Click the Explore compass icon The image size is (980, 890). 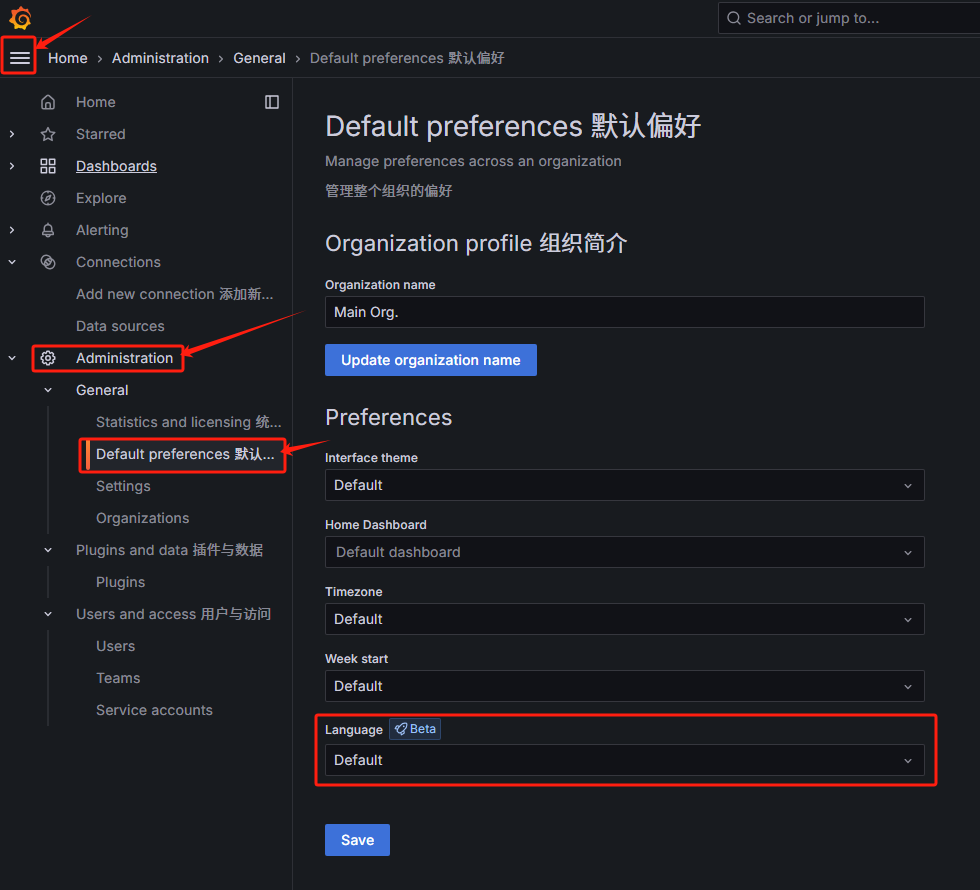(x=48, y=198)
